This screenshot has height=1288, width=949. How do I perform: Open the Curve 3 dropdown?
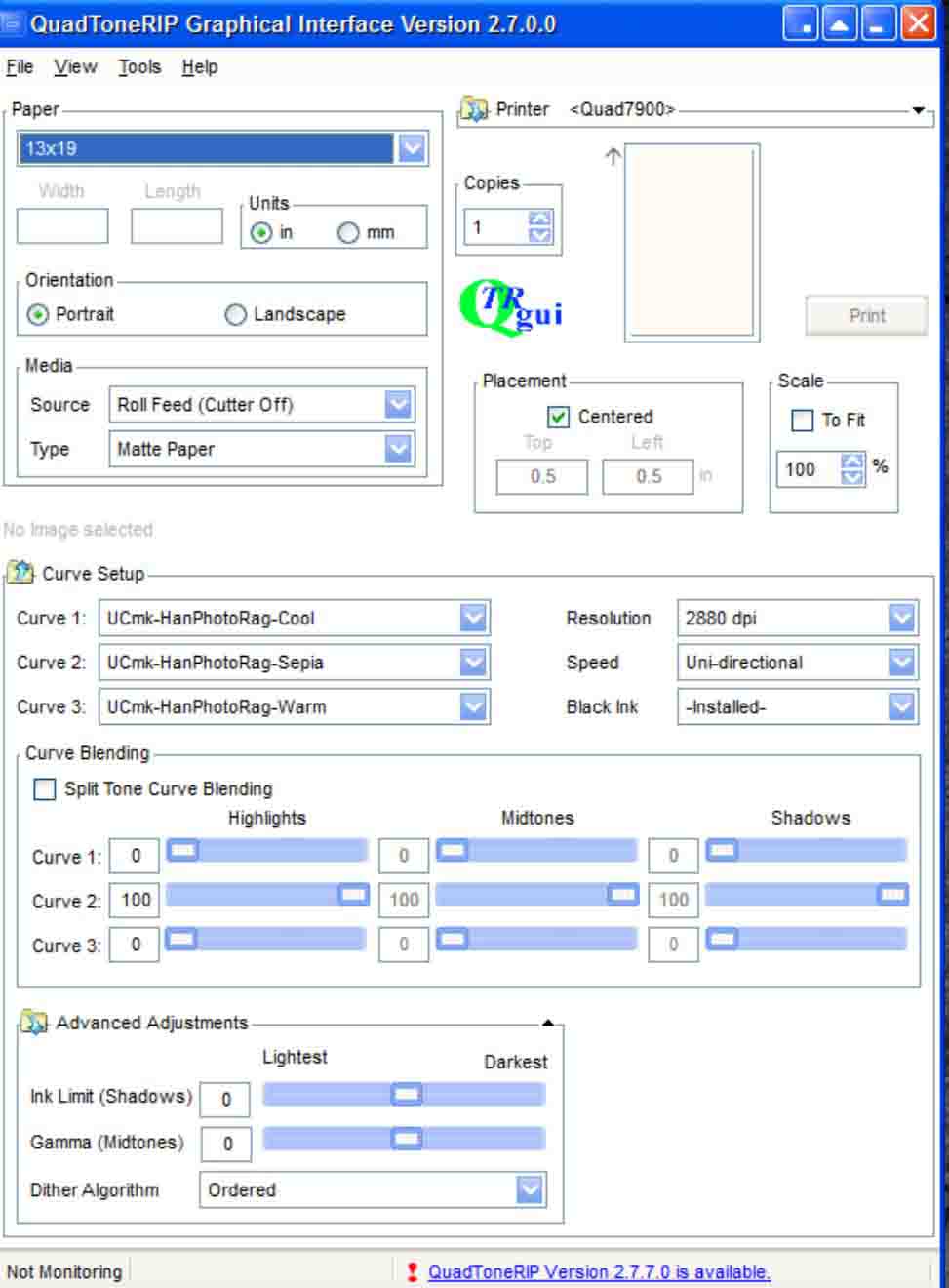click(x=473, y=705)
